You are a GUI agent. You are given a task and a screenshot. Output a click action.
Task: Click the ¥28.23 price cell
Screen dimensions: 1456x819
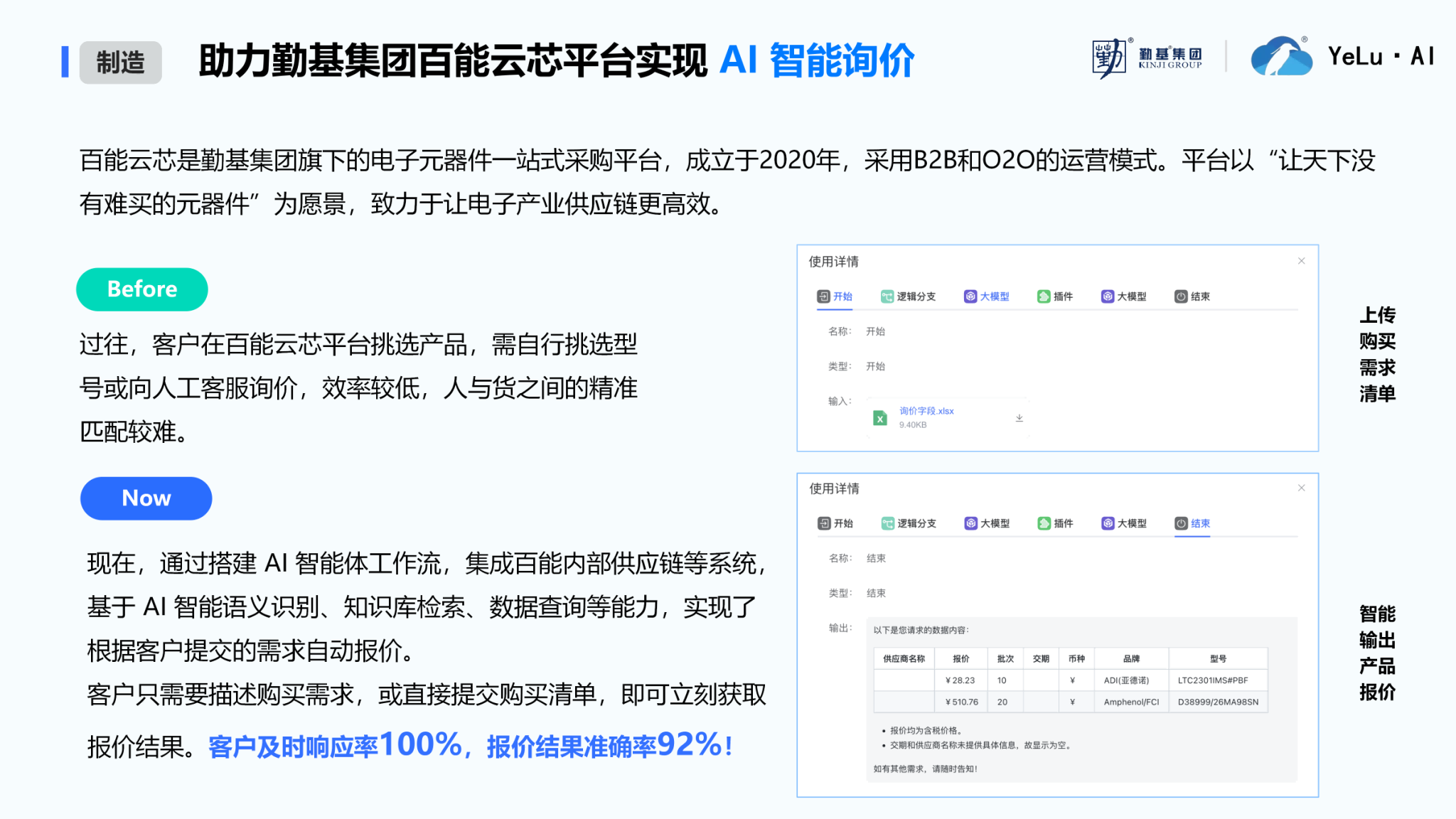click(960, 680)
